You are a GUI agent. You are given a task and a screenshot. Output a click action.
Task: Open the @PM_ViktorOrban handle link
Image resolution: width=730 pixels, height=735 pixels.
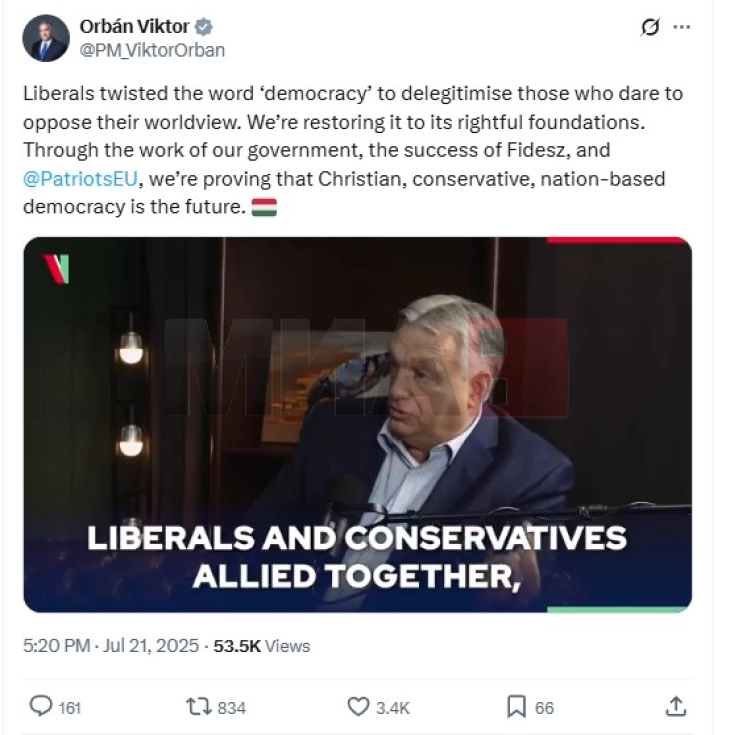point(152,49)
